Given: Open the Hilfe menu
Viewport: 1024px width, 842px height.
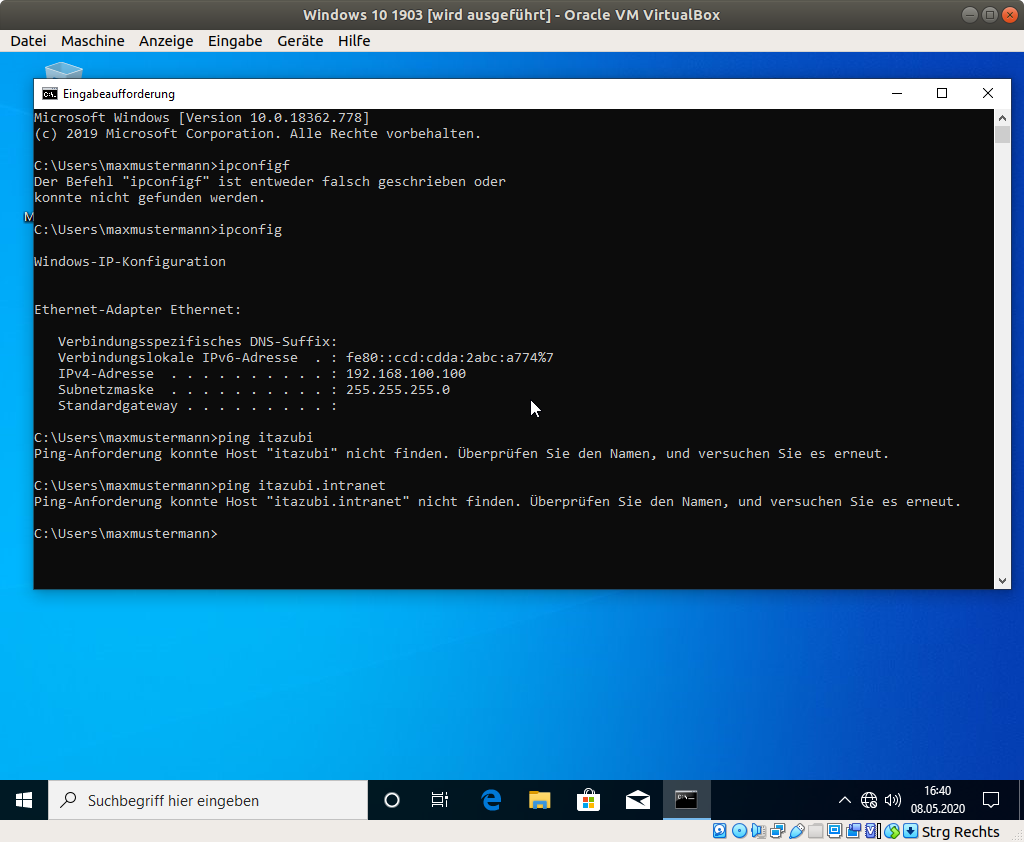Looking at the screenshot, I should tap(354, 40).
